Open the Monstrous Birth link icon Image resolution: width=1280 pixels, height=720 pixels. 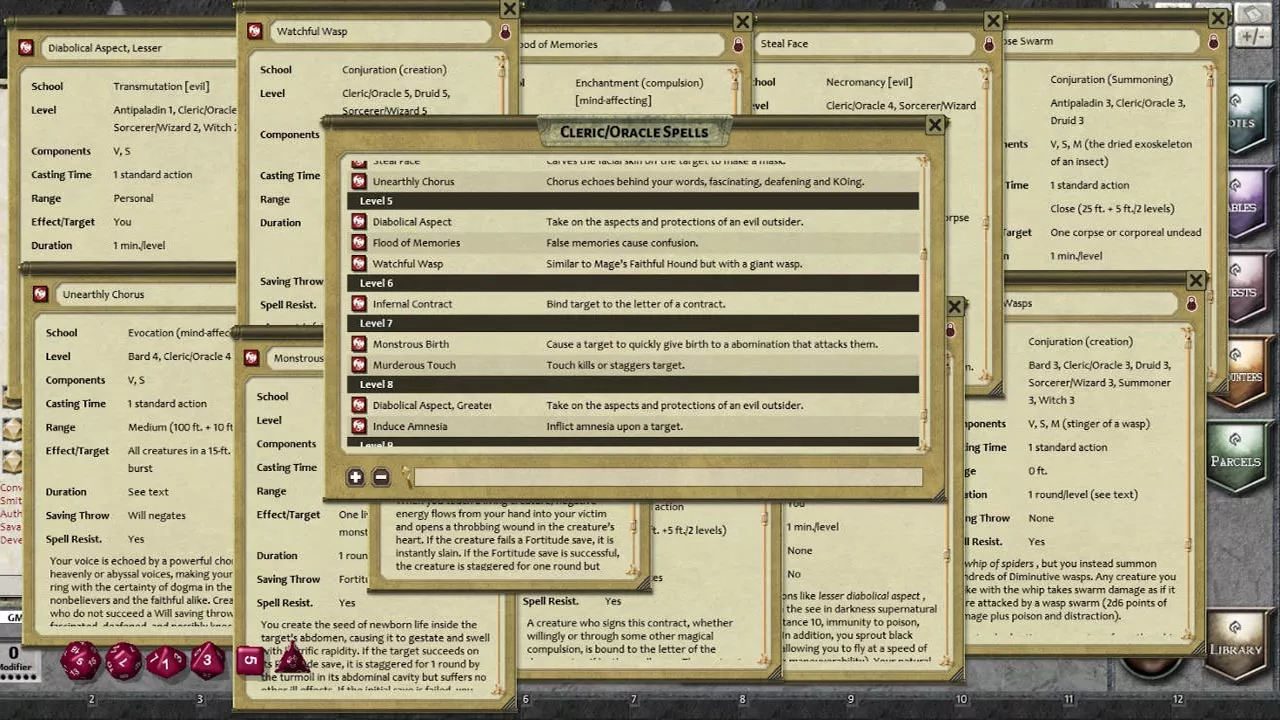point(359,344)
